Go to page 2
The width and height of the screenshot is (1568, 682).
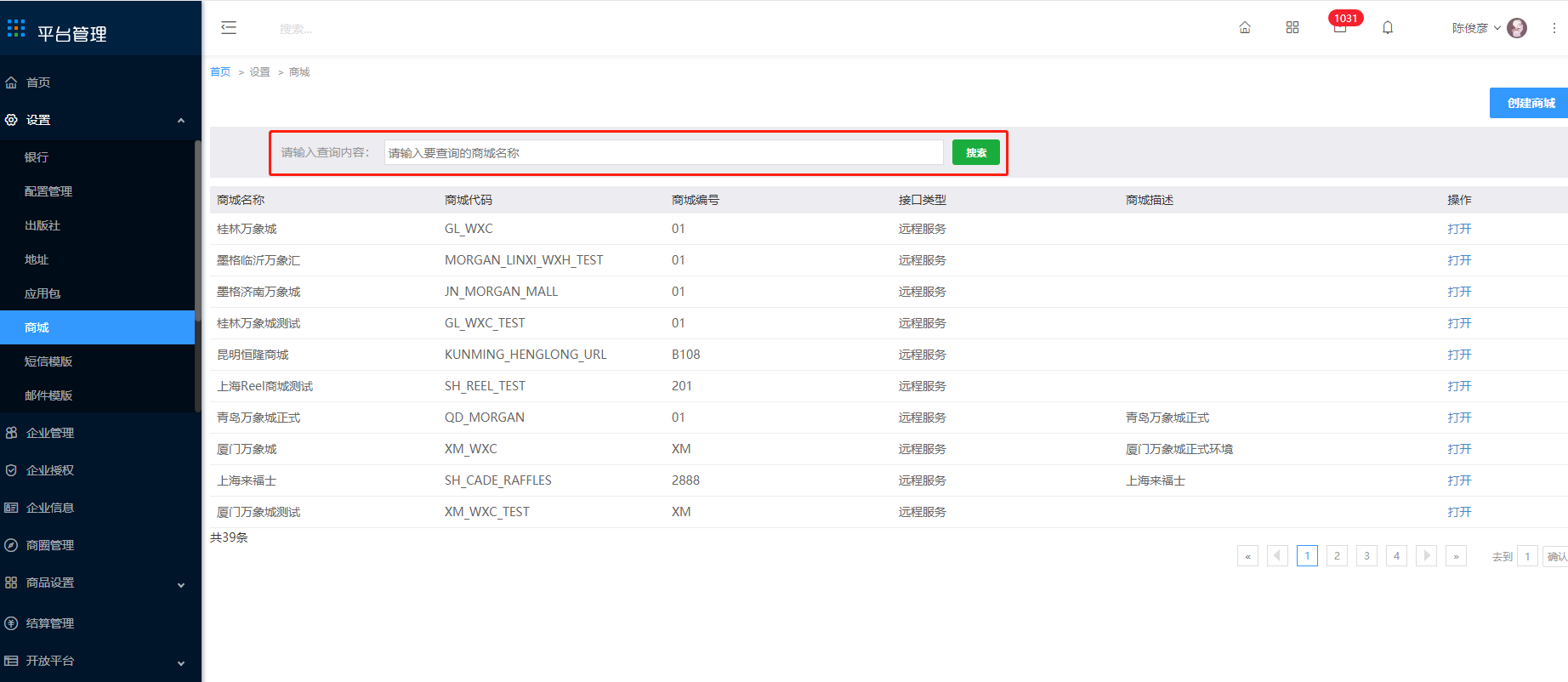[1337, 556]
